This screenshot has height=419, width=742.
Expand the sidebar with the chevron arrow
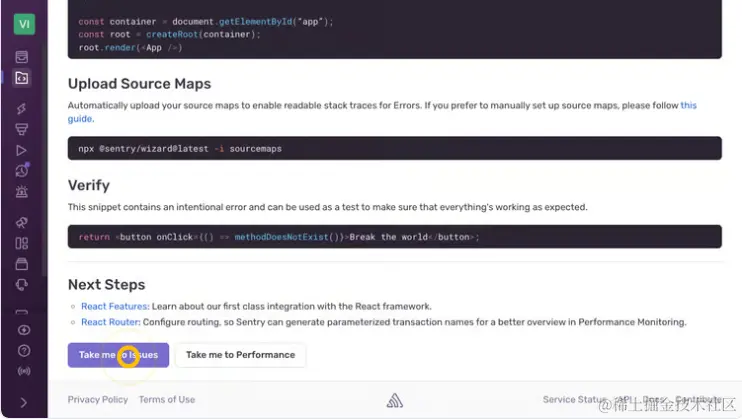tap(24, 403)
